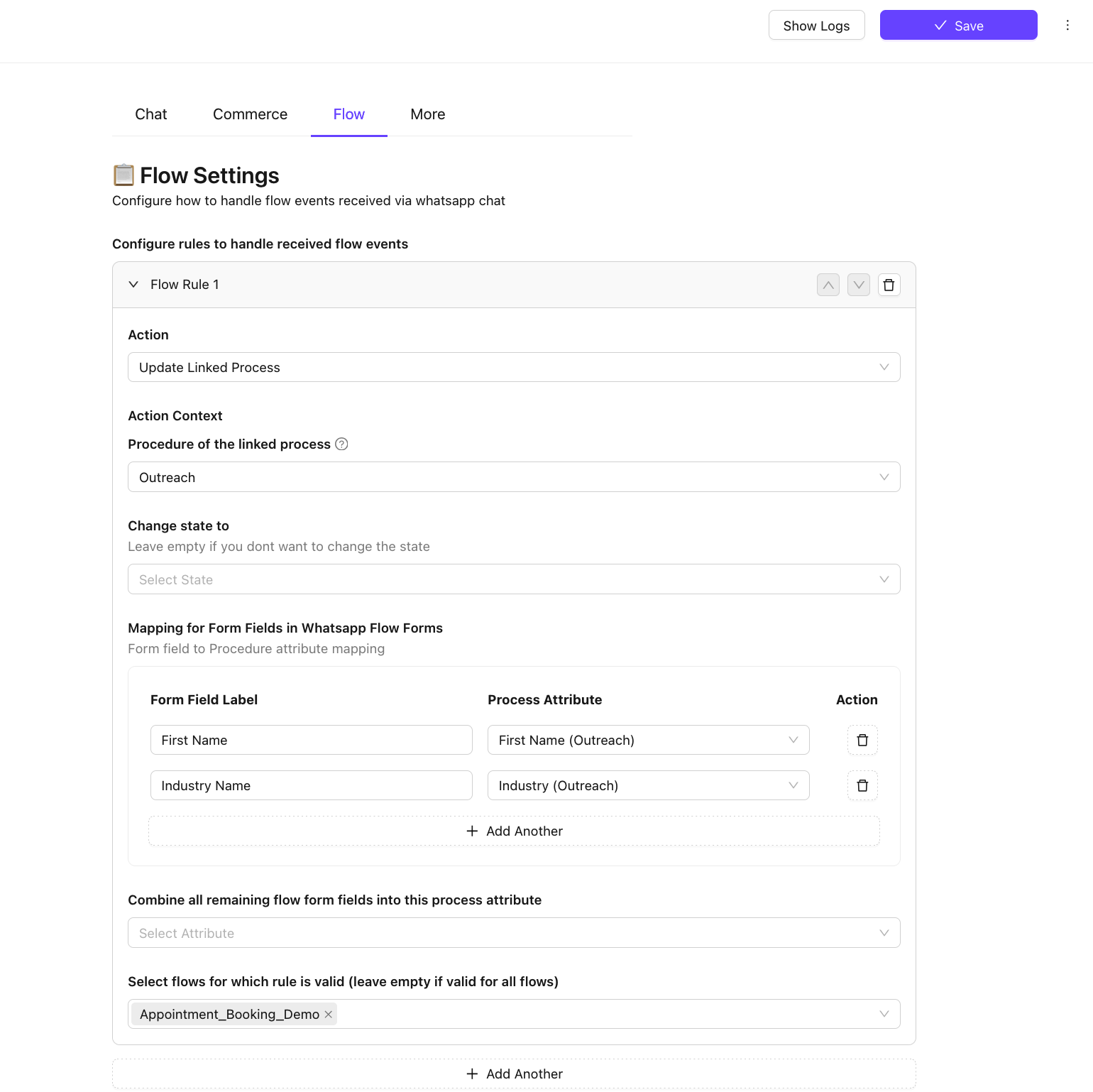Remove the Appointment_Booking_Demo tag
The image size is (1093, 1092).
329,1015
